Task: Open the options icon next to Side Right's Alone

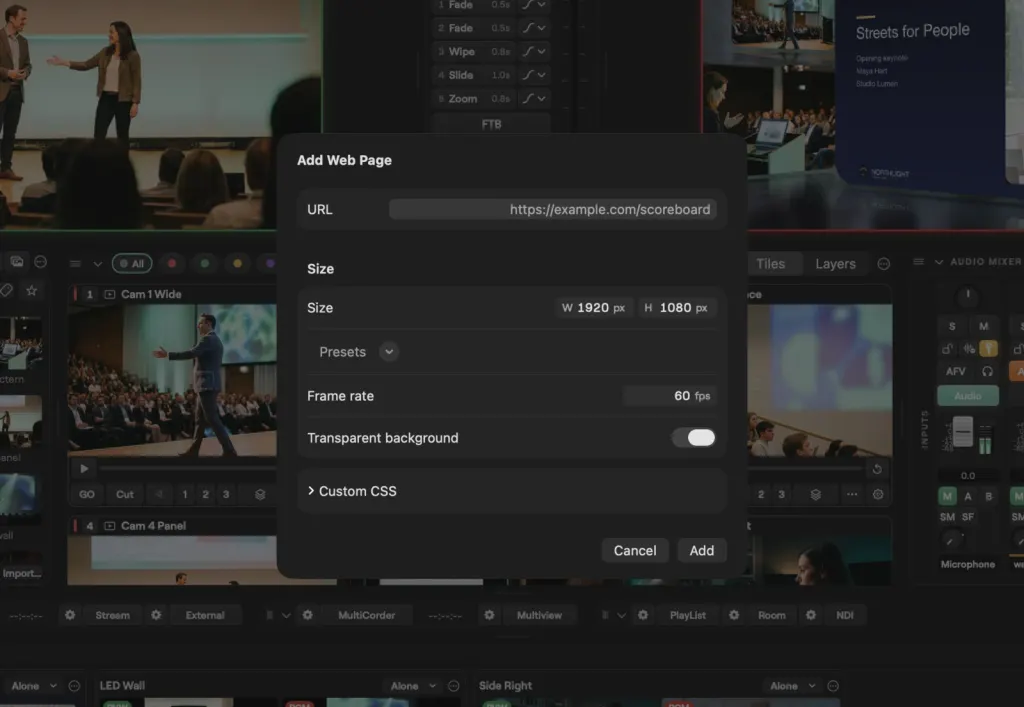Action: pyautogui.click(x=833, y=686)
